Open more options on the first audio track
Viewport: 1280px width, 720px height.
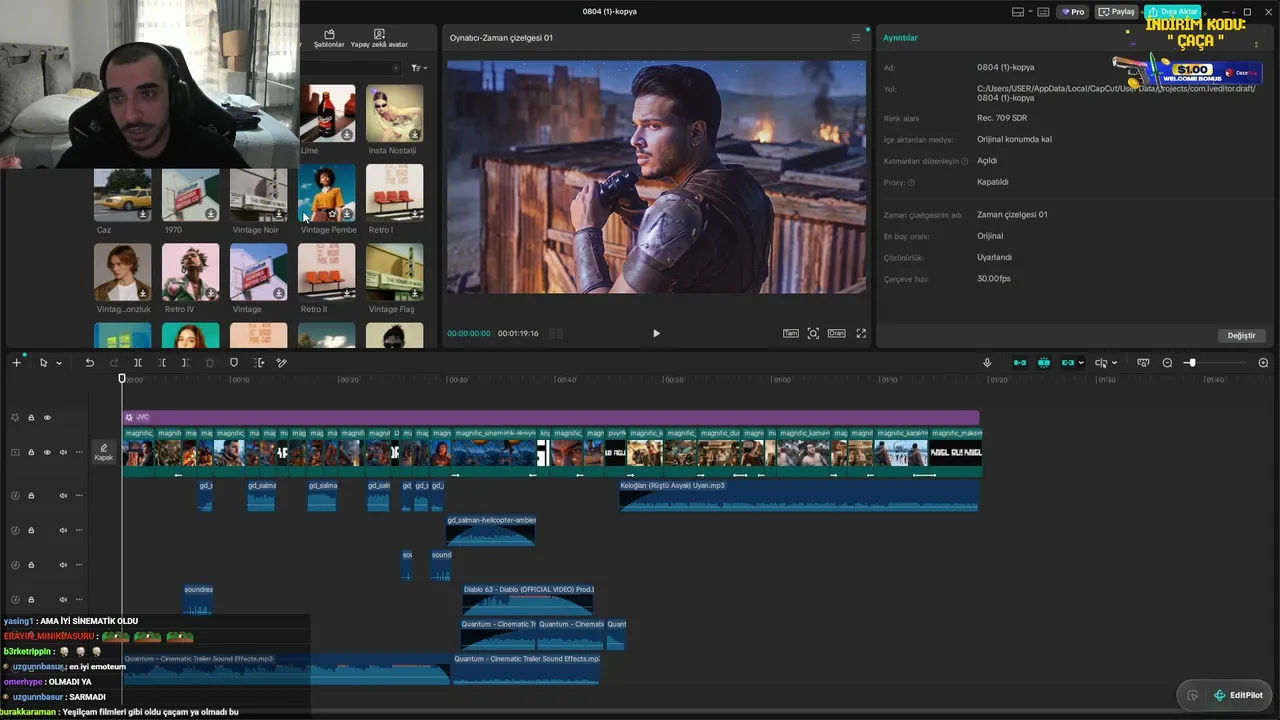click(x=79, y=496)
